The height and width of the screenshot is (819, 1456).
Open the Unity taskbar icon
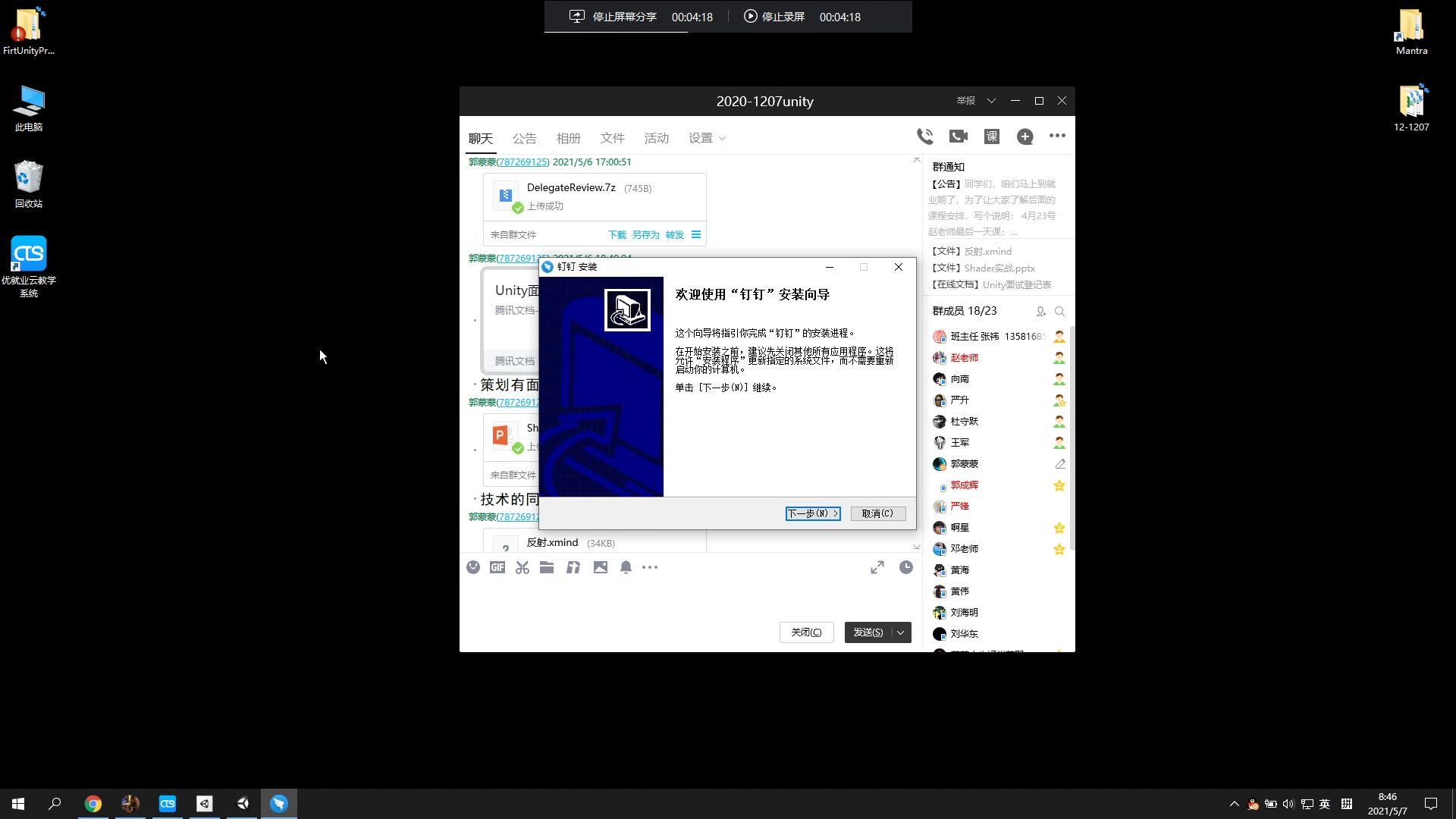(x=243, y=804)
